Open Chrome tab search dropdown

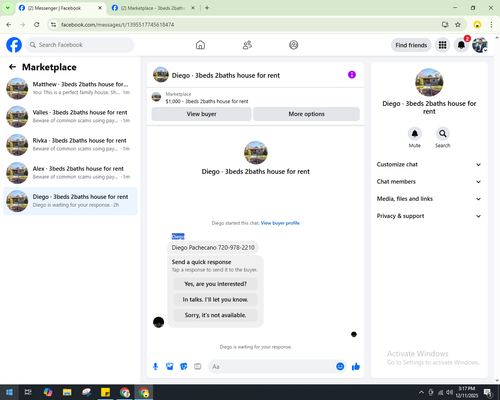(7, 8)
